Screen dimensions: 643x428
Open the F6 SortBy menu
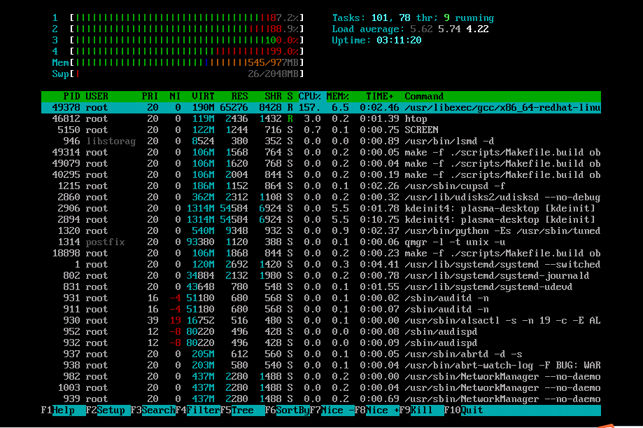tap(287, 410)
